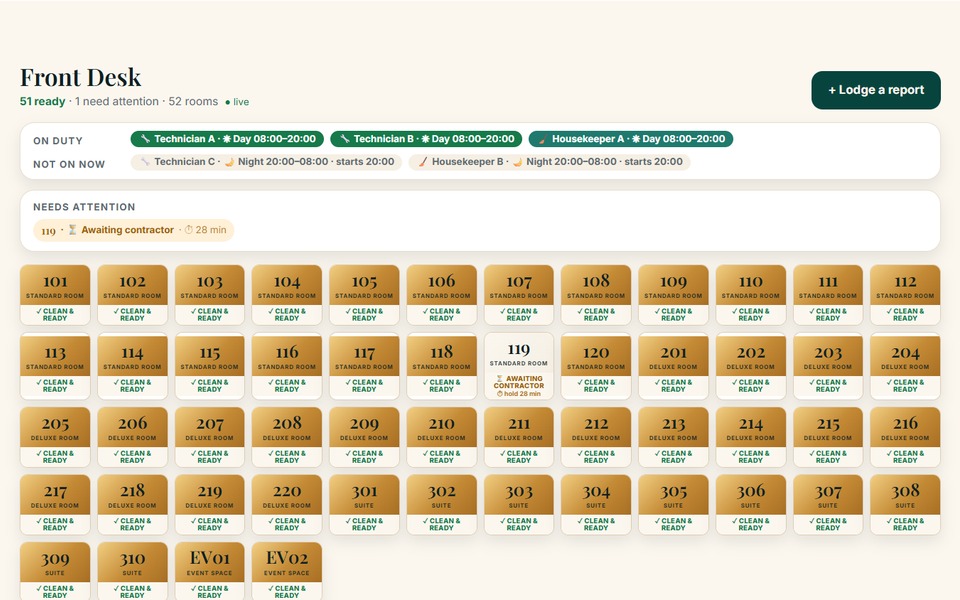This screenshot has height=600, width=960.
Task: Open room 205 deluxe room card
Action: (x=55, y=437)
